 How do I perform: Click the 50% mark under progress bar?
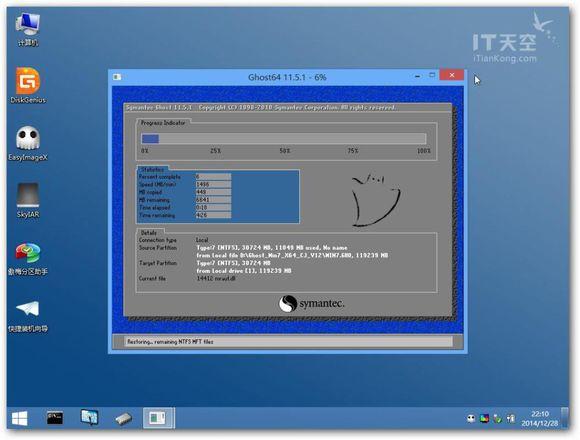pos(285,151)
